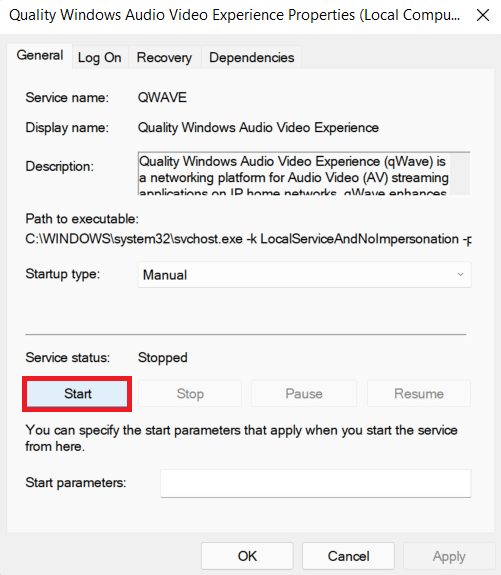Open the Recovery tab

click(164, 58)
